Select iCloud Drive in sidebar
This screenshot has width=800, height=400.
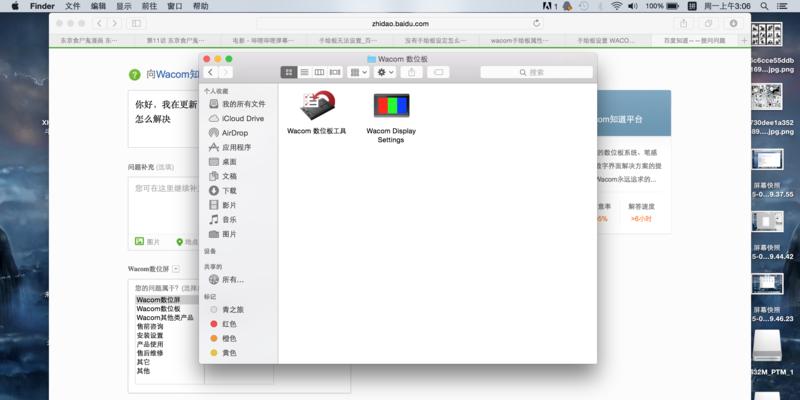[x=238, y=118]
